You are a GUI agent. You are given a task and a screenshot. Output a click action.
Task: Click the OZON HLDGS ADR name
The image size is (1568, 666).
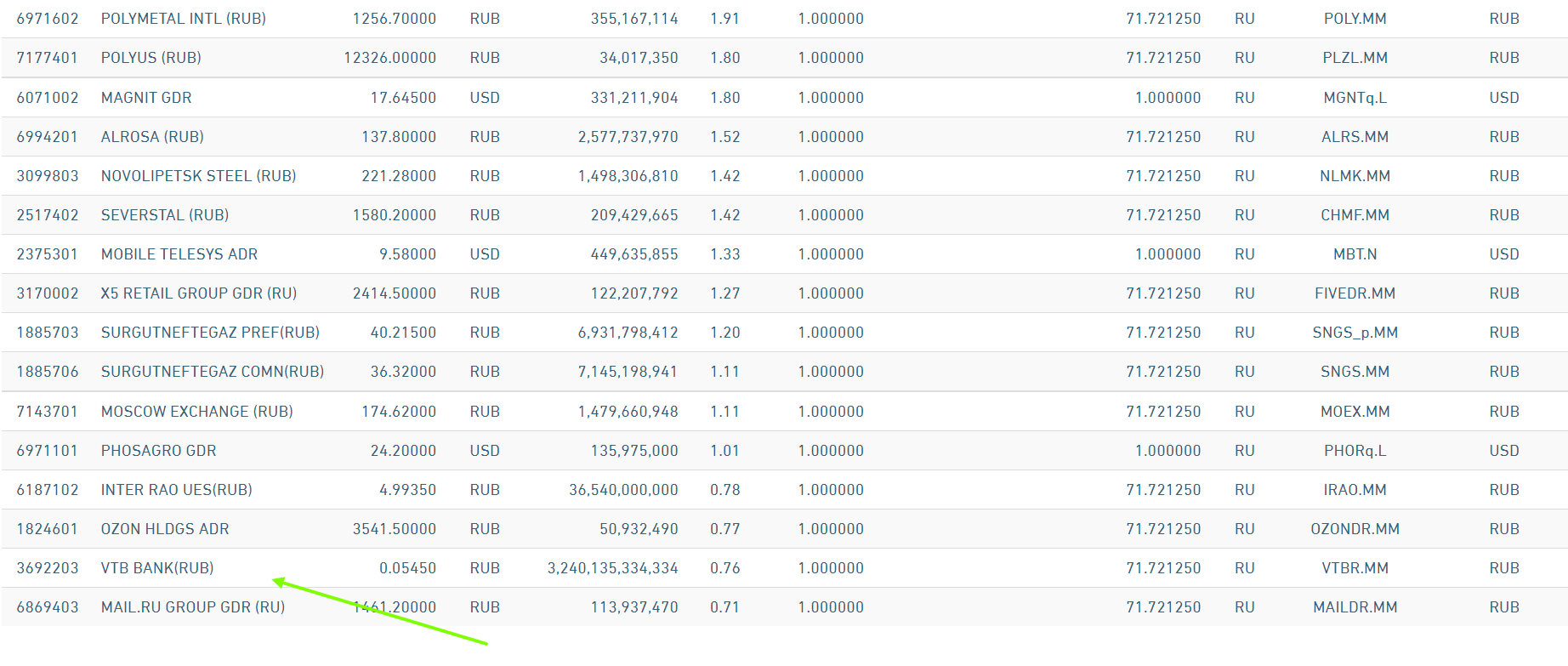(x=165, y=529)
